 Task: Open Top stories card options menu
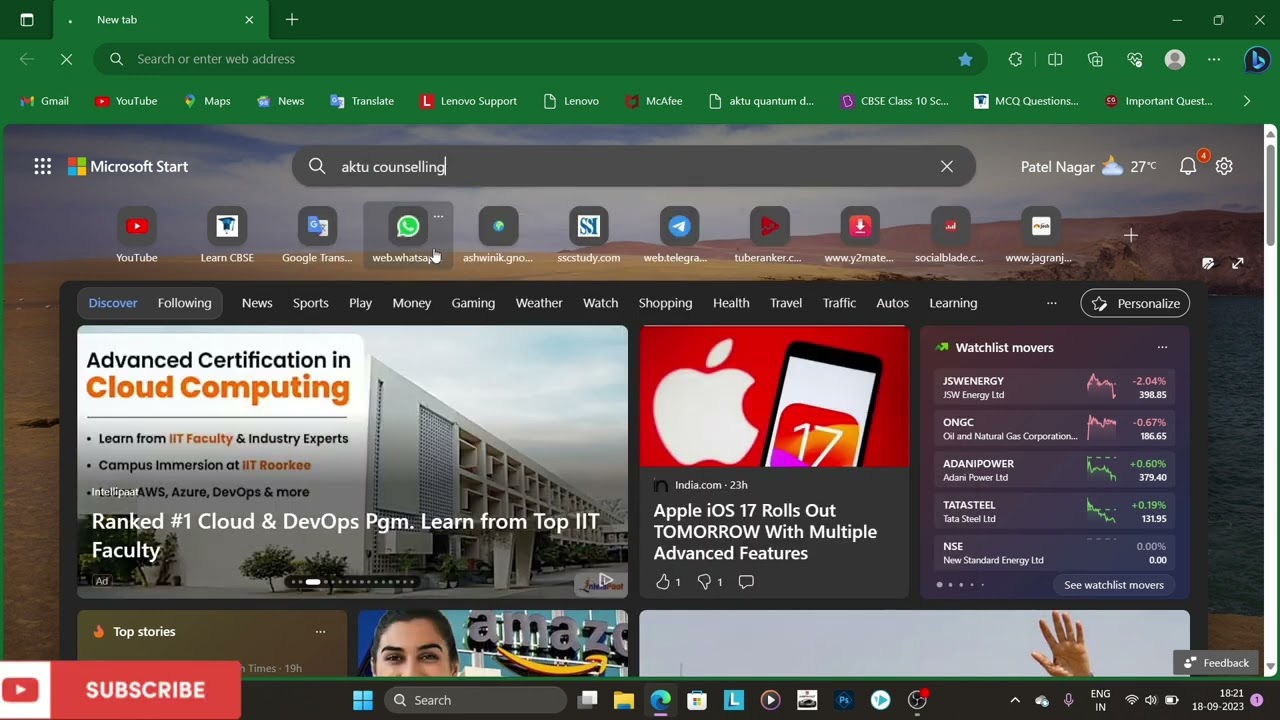point(320,631)
